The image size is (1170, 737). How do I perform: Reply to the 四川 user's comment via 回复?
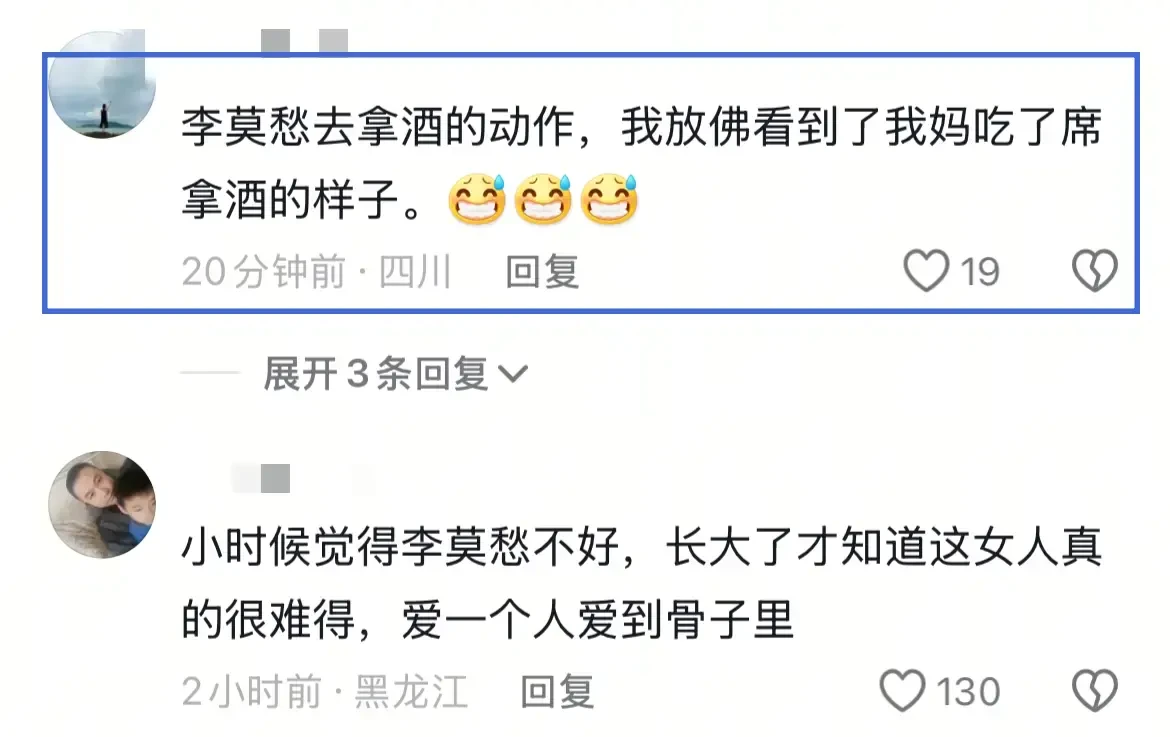[x=542, y=272]
